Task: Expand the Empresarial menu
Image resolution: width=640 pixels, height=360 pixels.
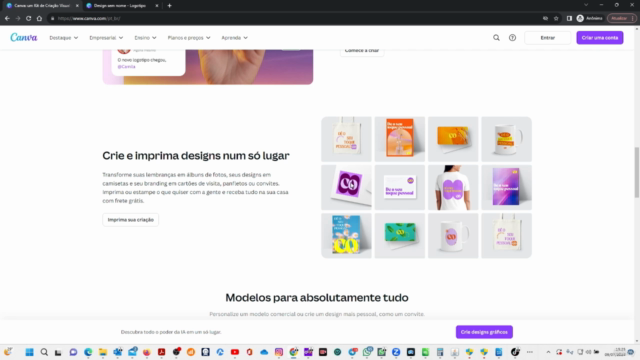Action: (x=106, y=38)
